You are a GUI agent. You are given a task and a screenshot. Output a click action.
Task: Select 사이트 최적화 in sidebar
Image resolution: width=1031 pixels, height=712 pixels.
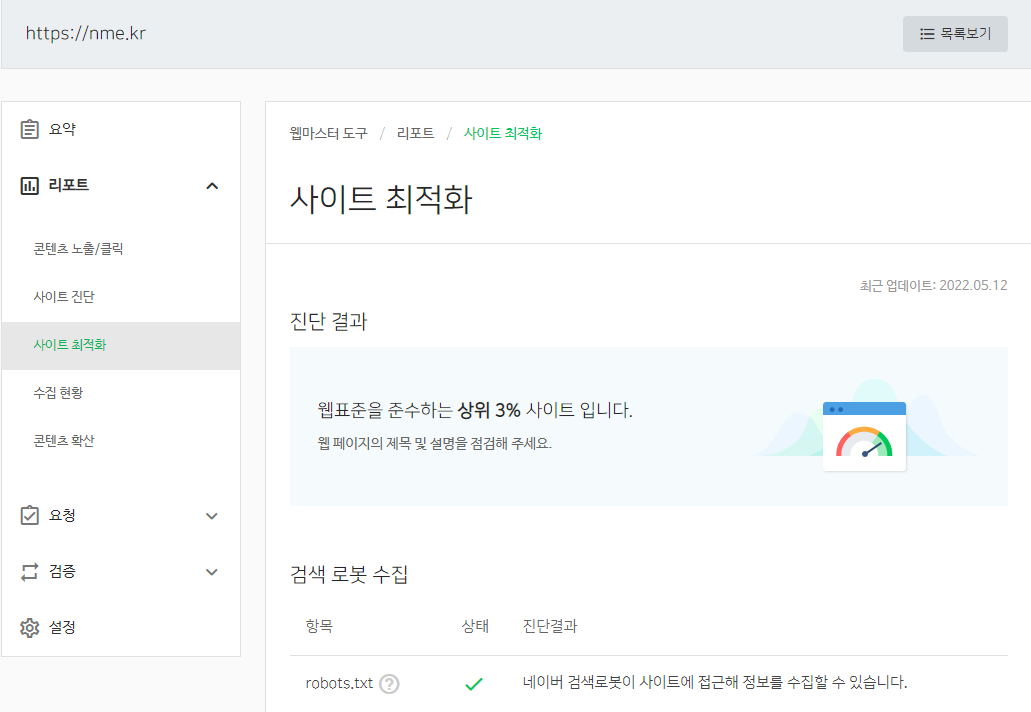[x=121, y=345]
